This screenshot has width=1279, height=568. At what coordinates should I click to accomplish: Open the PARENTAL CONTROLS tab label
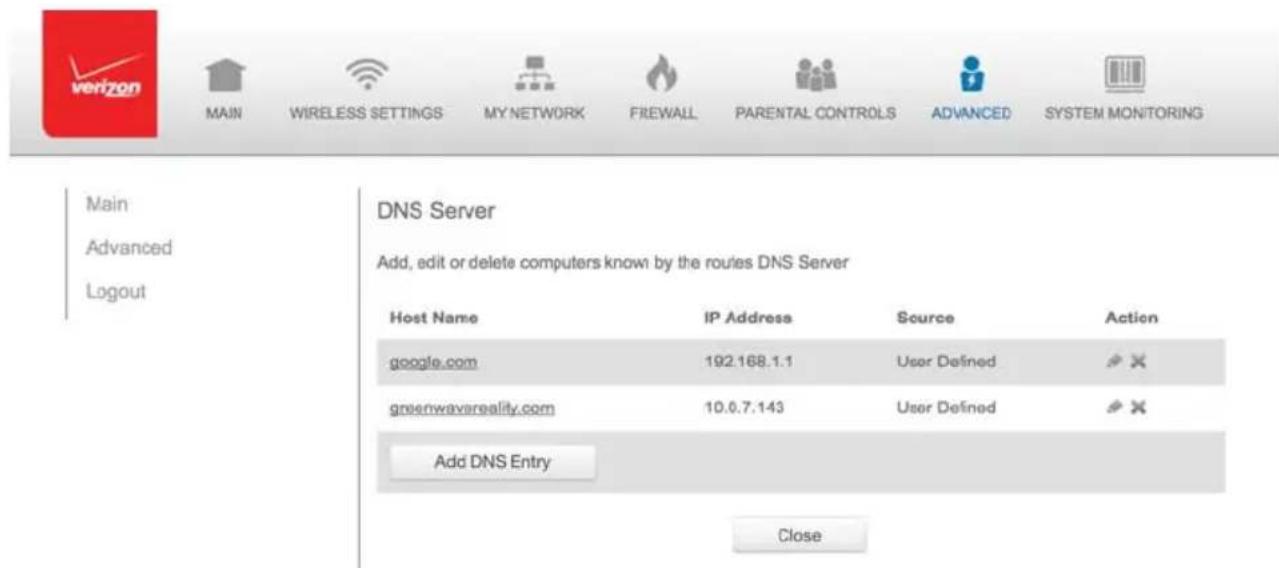click(815, 114)
